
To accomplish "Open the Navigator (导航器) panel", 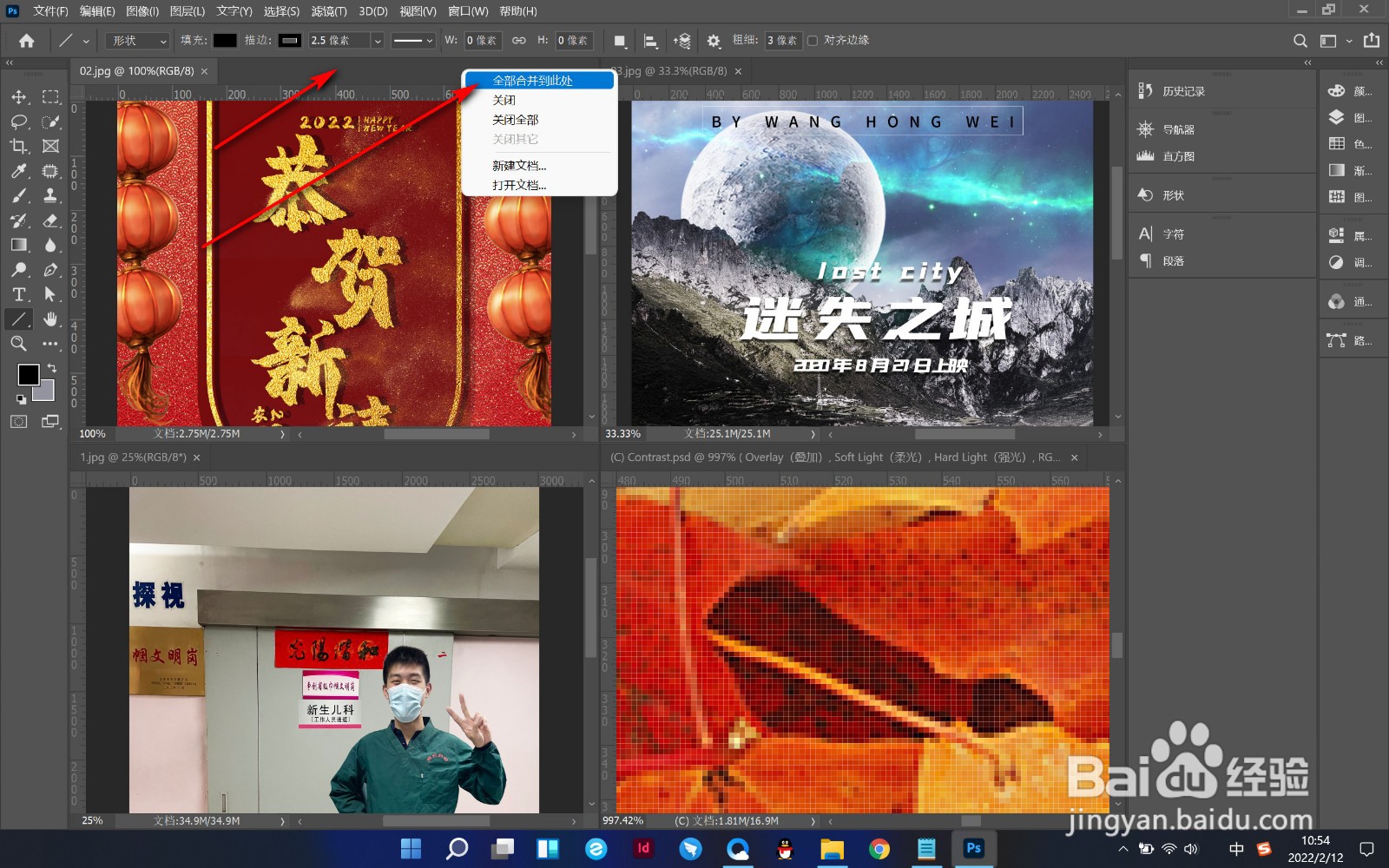I will tap(1166, 129).
